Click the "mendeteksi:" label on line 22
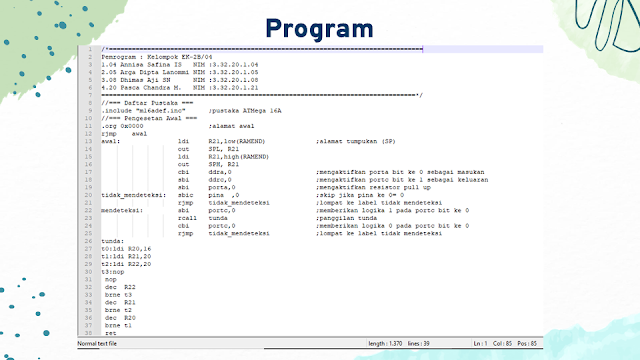The width and height of the screenshot is (640, 360). coord(122,211)
